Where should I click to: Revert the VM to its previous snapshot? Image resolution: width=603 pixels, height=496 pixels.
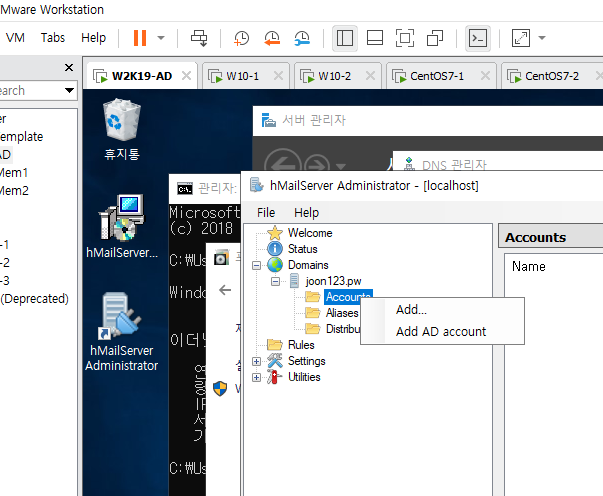[x=272, y=38]
